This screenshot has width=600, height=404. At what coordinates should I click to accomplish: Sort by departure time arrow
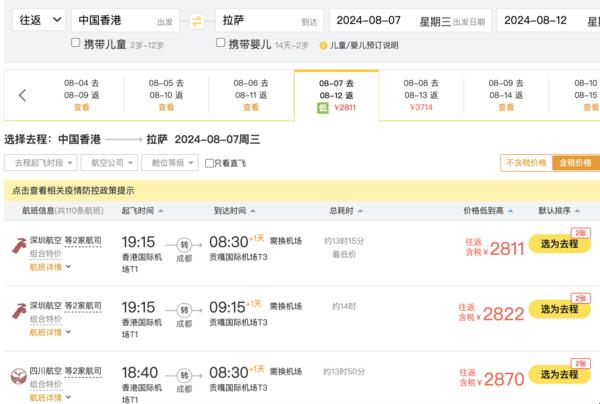coord(161,211)
